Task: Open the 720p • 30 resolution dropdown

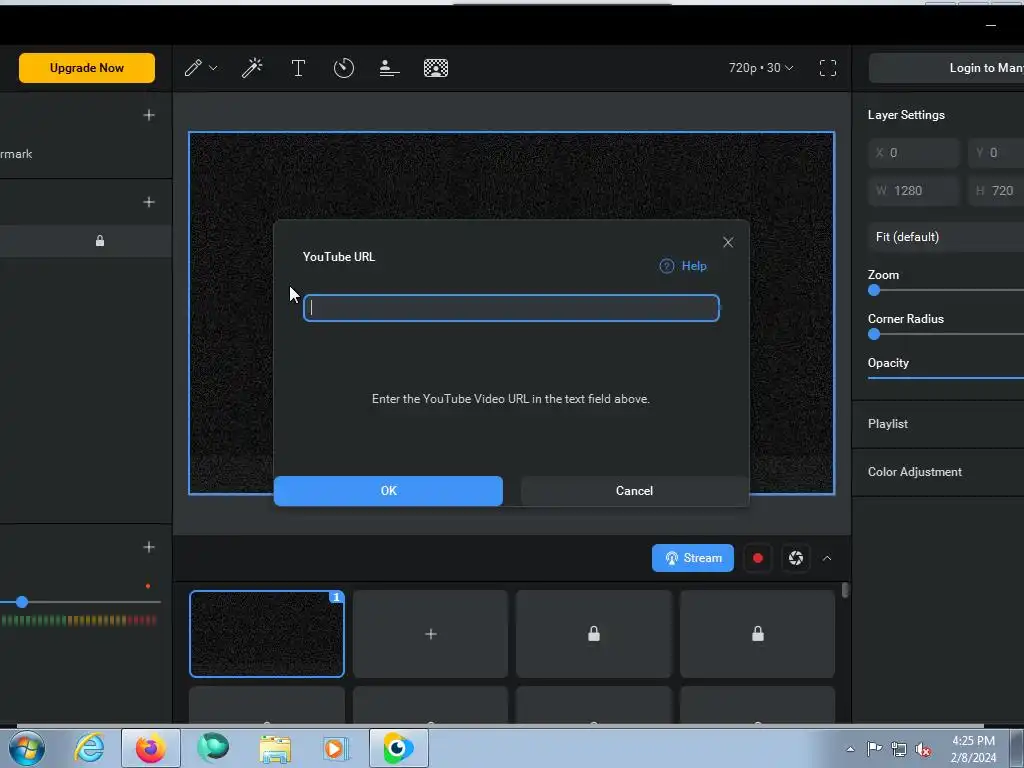Action: [761, 68]
